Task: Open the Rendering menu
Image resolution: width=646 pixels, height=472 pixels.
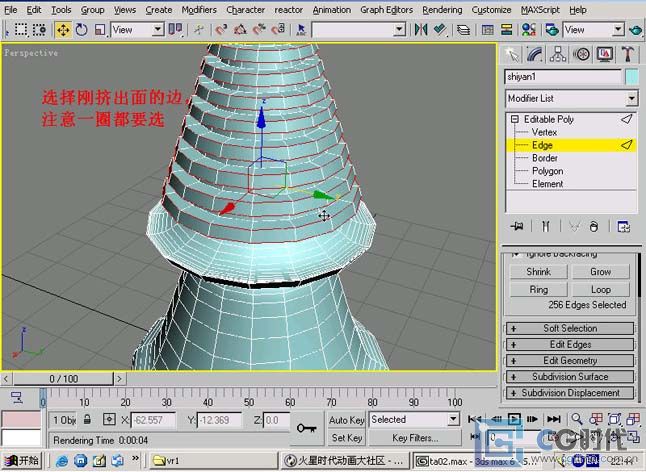Action: coord(442,9)
